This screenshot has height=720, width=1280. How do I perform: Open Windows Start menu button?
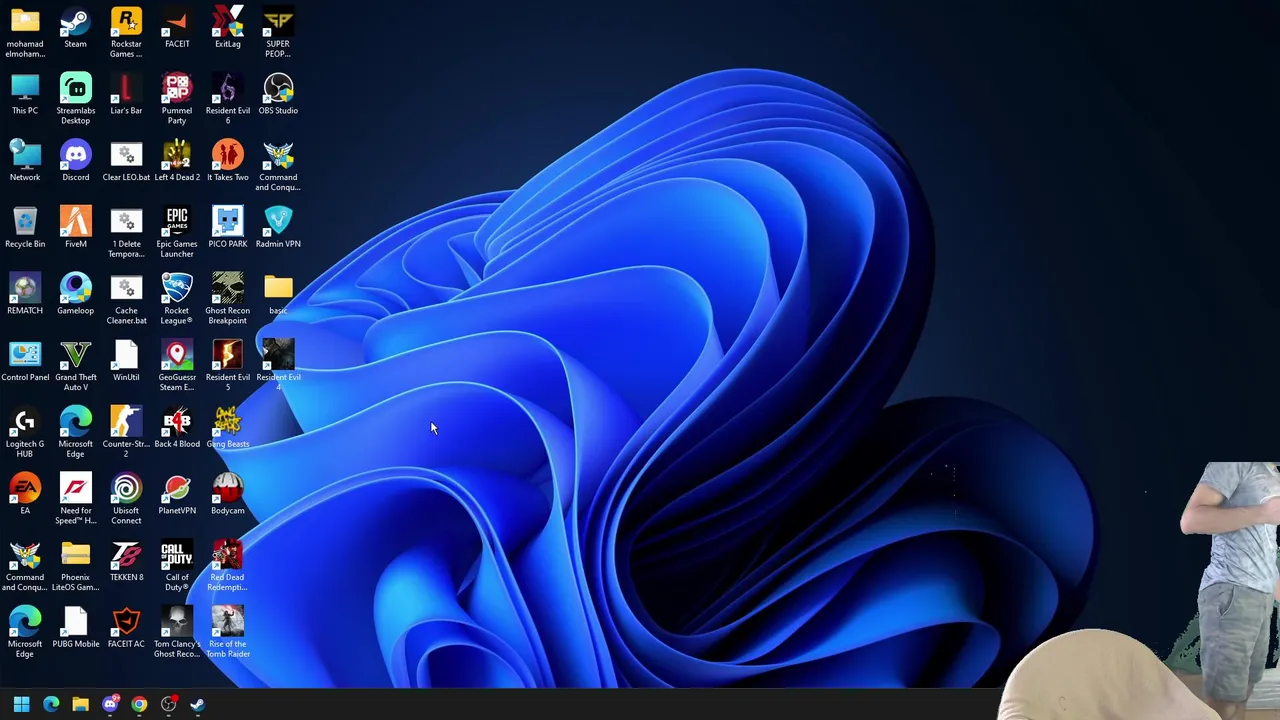coord(21,704)
